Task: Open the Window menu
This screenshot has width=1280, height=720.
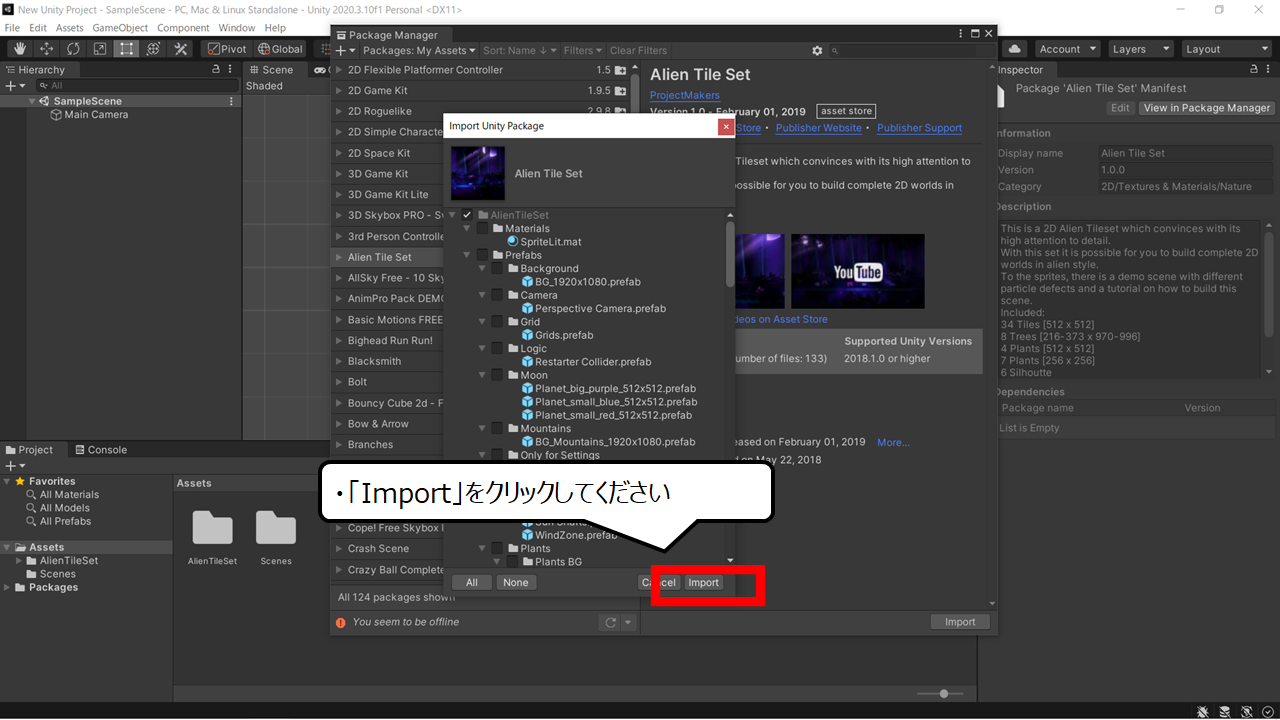Action: [237, 28]
